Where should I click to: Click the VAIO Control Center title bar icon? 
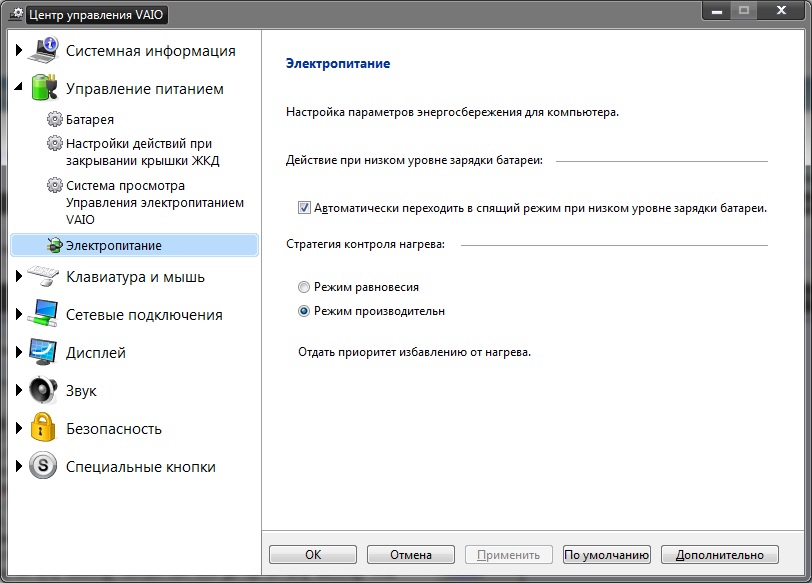pos(17,14)
